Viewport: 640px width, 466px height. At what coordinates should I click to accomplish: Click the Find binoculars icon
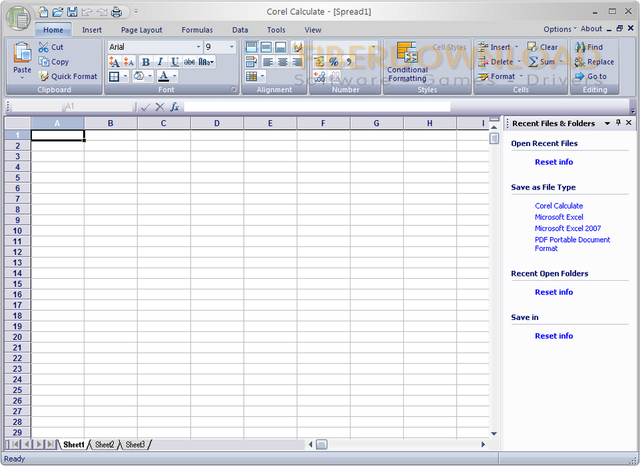pyautogui.click(x=580, y=47)
